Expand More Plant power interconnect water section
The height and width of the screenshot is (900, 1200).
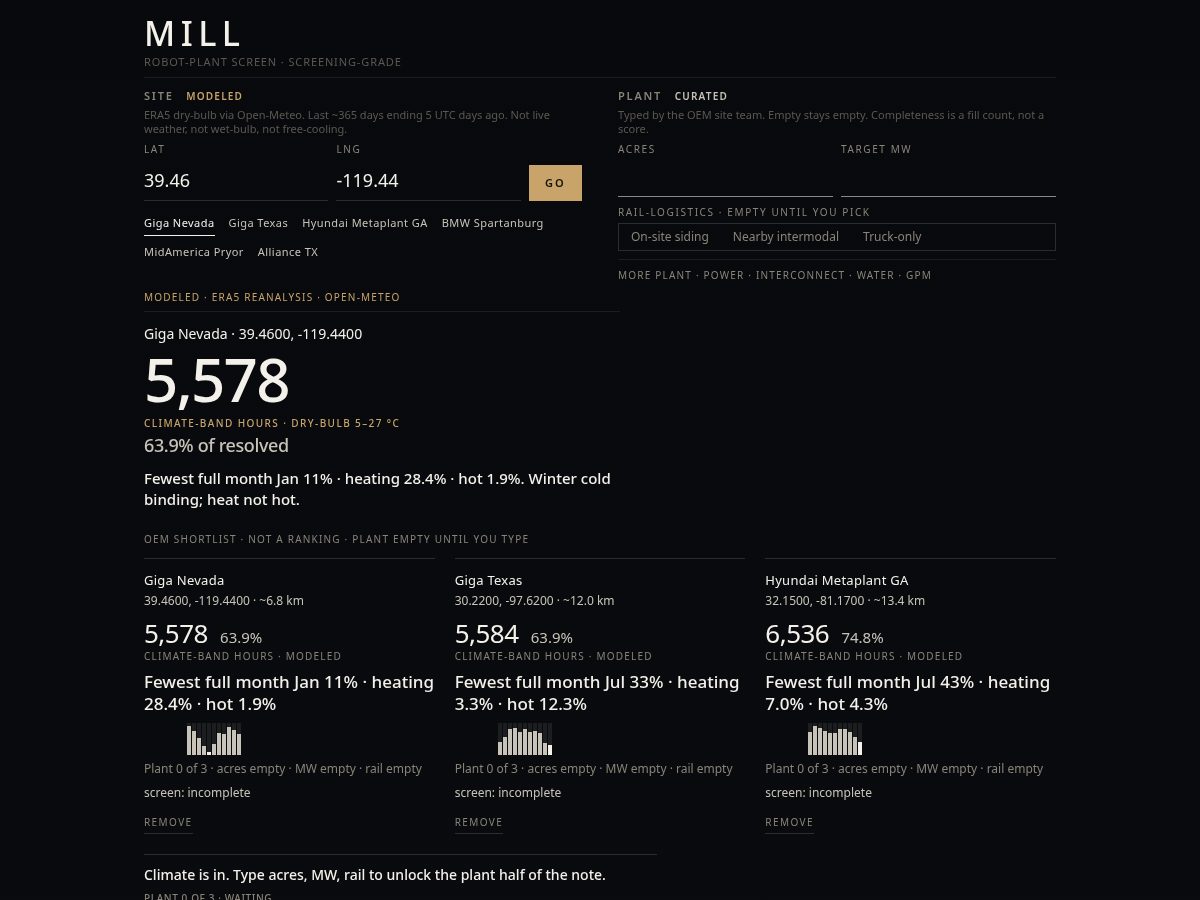pyautogui.click(x=775, y=275)
